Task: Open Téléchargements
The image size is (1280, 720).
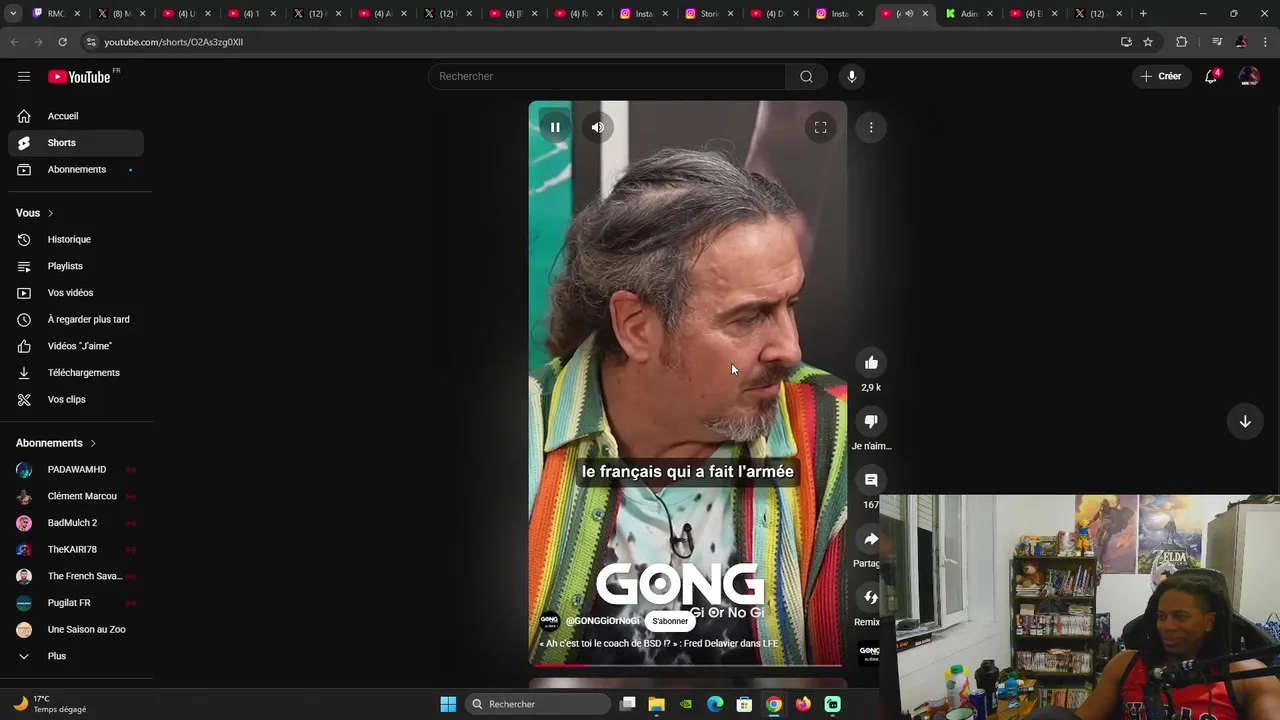Action: [x=76, y=373]
